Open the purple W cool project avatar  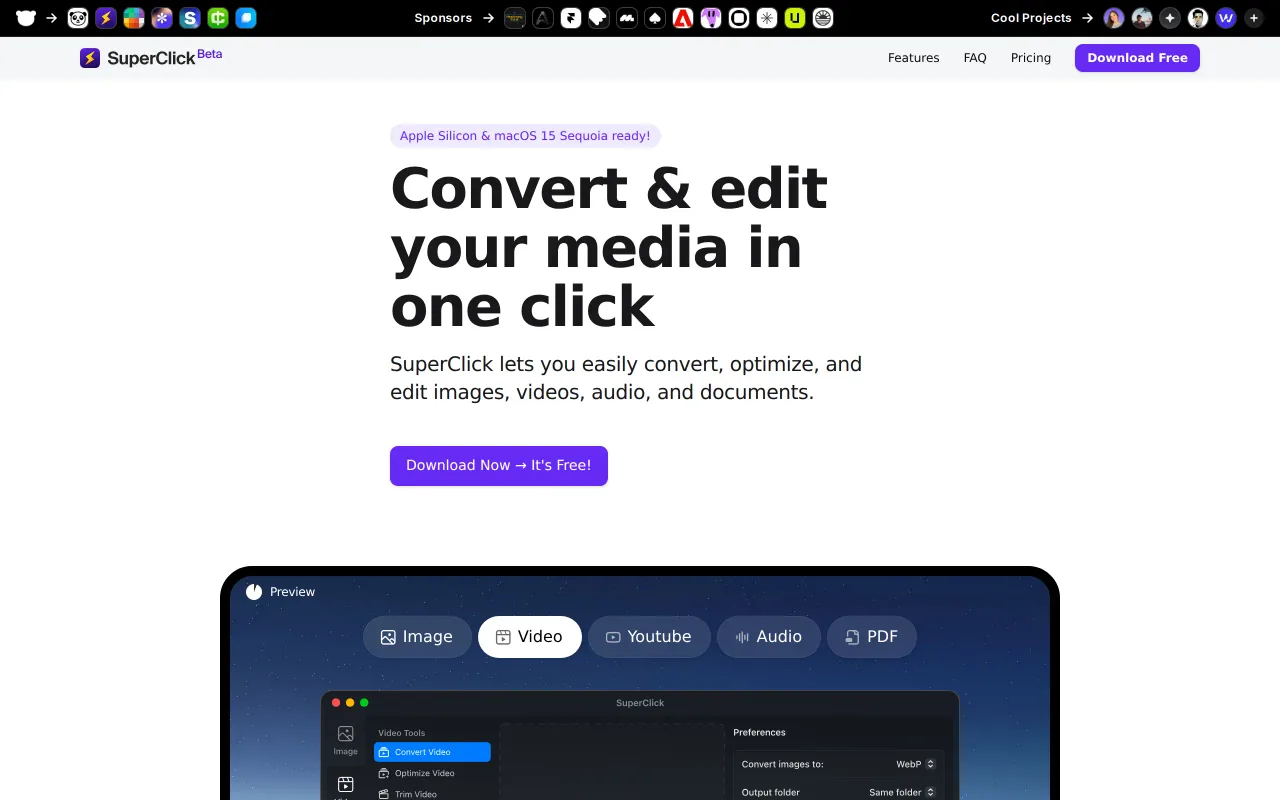[1226, 18]
